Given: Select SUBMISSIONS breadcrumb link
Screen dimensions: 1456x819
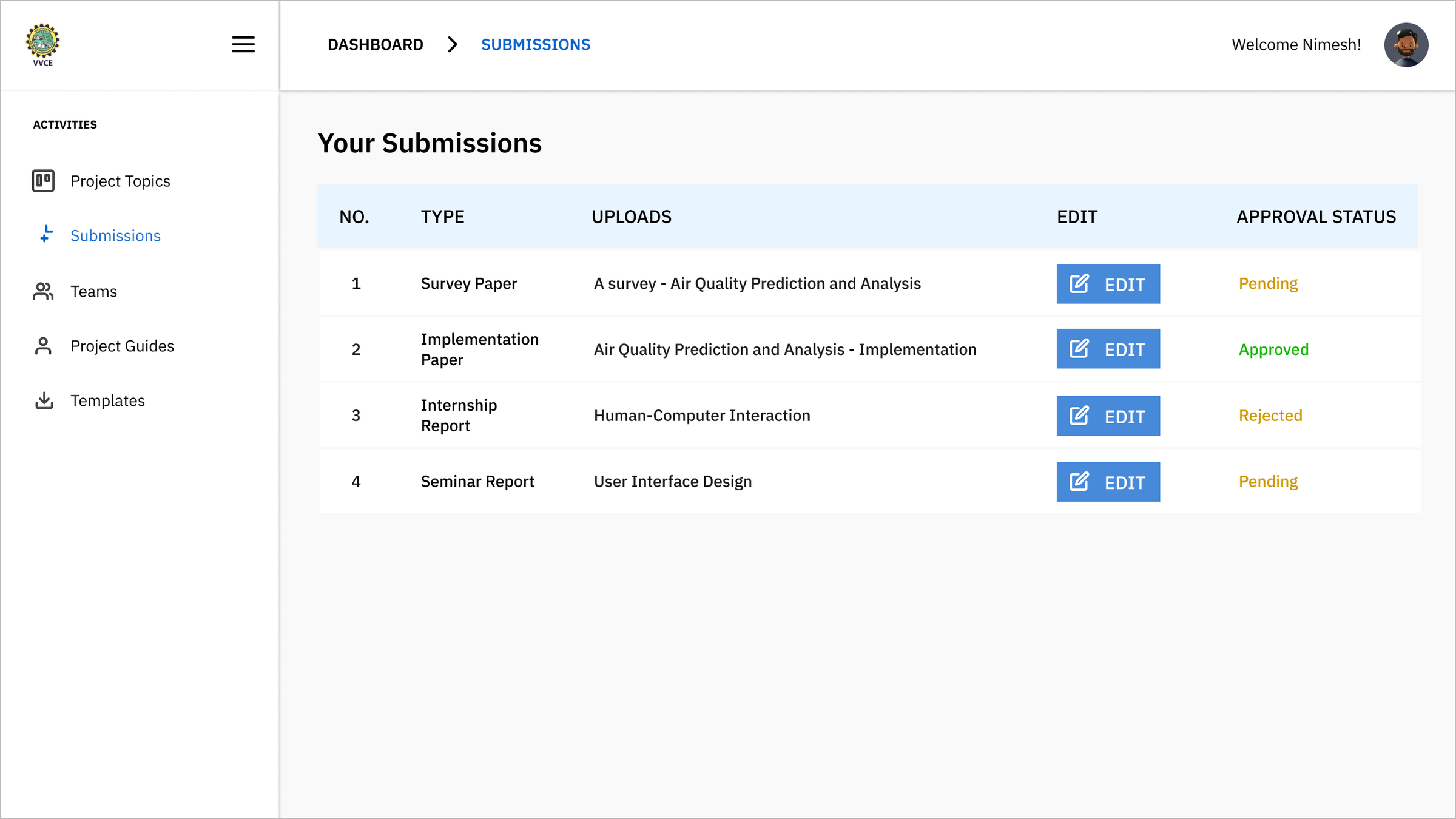Looking at the screenshot, I should [535, 44].
